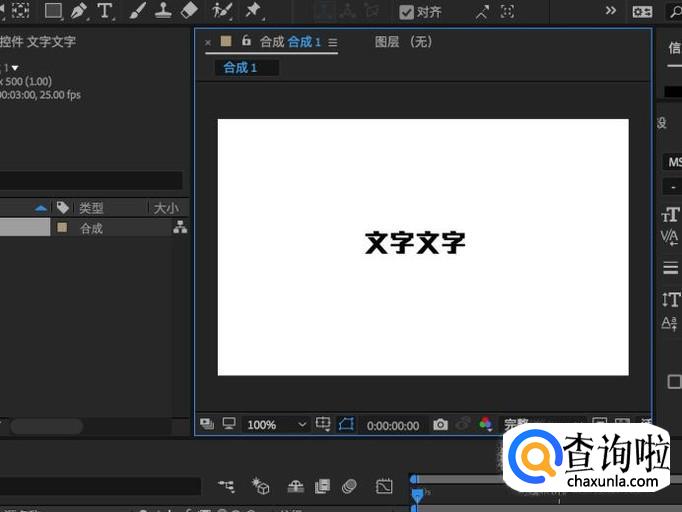Toggle motion blur for all layers
Viewport: 682px width, 512px height.
(x=349, y=486)
